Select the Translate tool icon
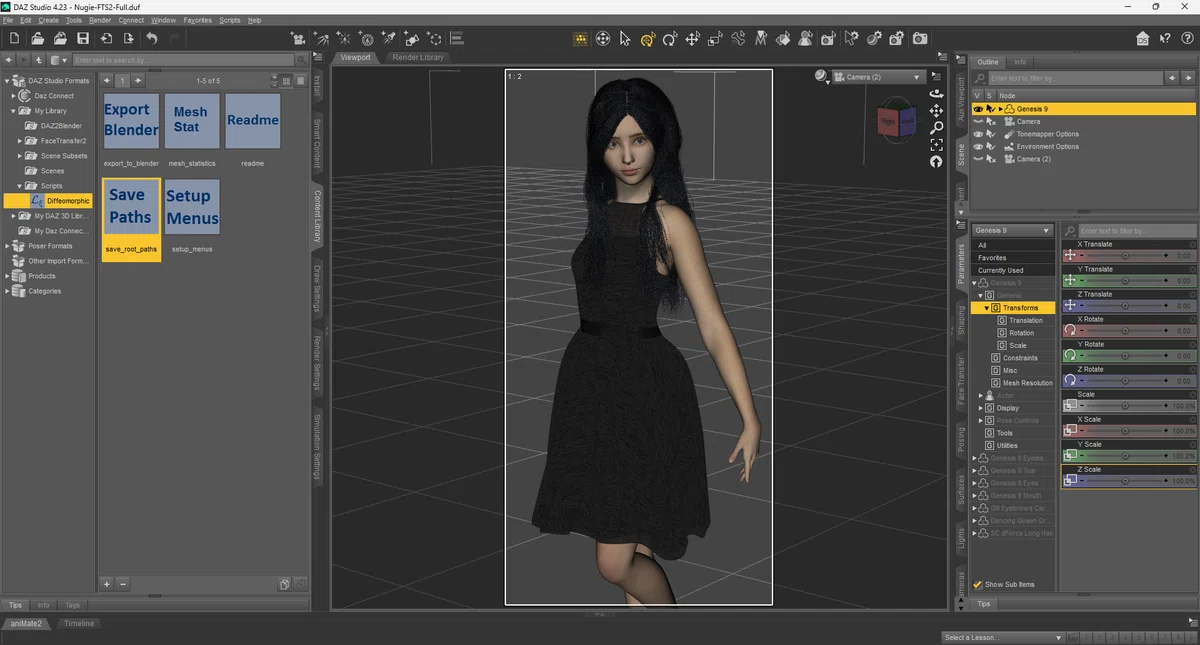The height and width of the screenshot is (645, 1200). (x=693, y=38)
